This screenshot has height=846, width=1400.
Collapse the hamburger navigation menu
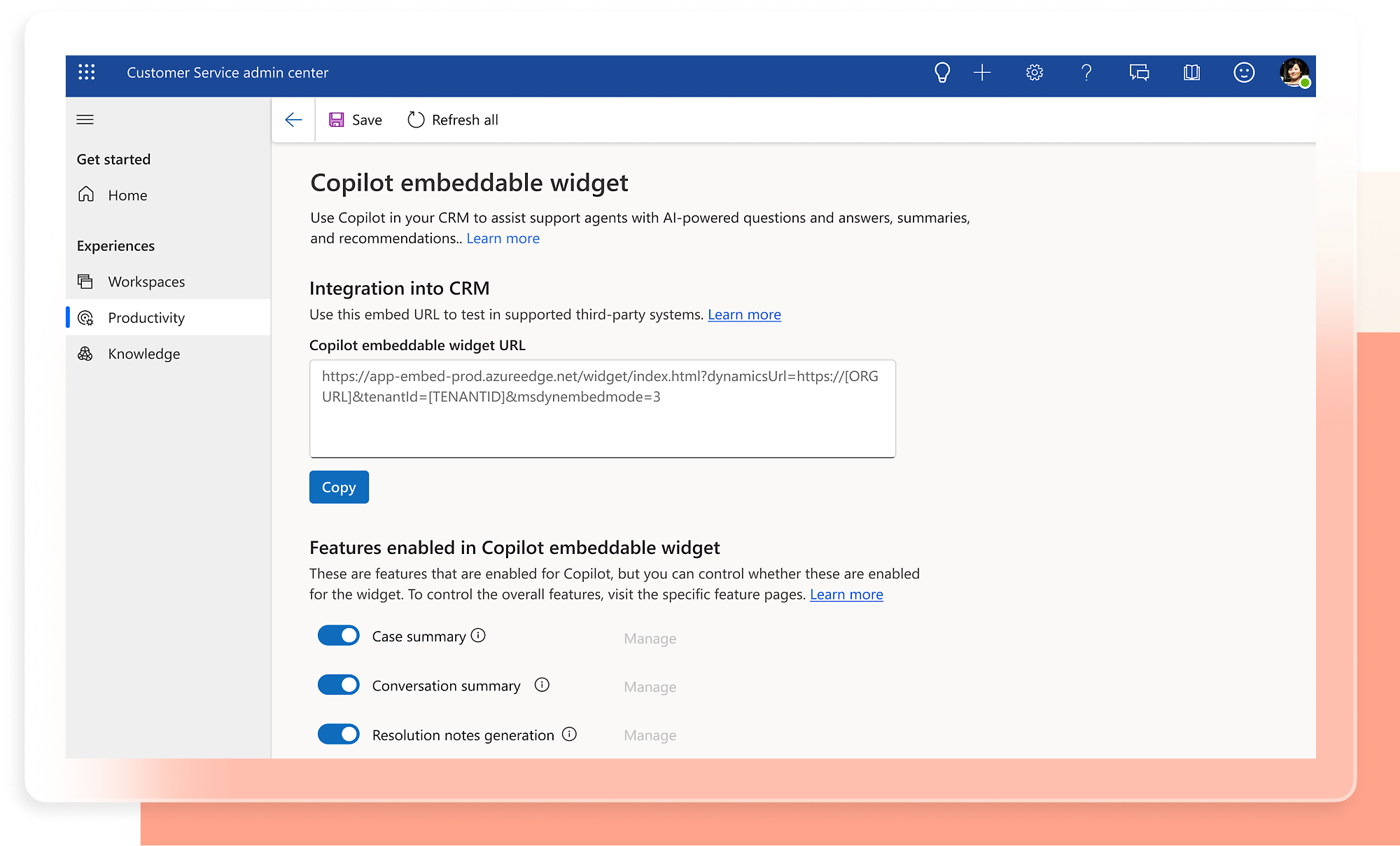tap(85, 120)
